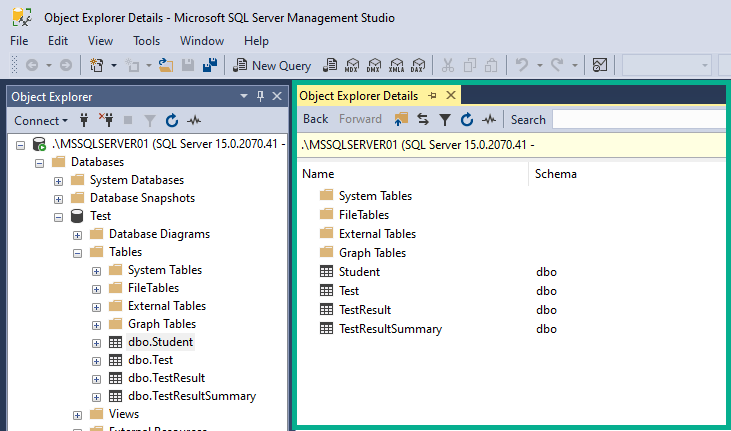
Task: Click the Save floppy disk icon
Action: pos(187,65)
